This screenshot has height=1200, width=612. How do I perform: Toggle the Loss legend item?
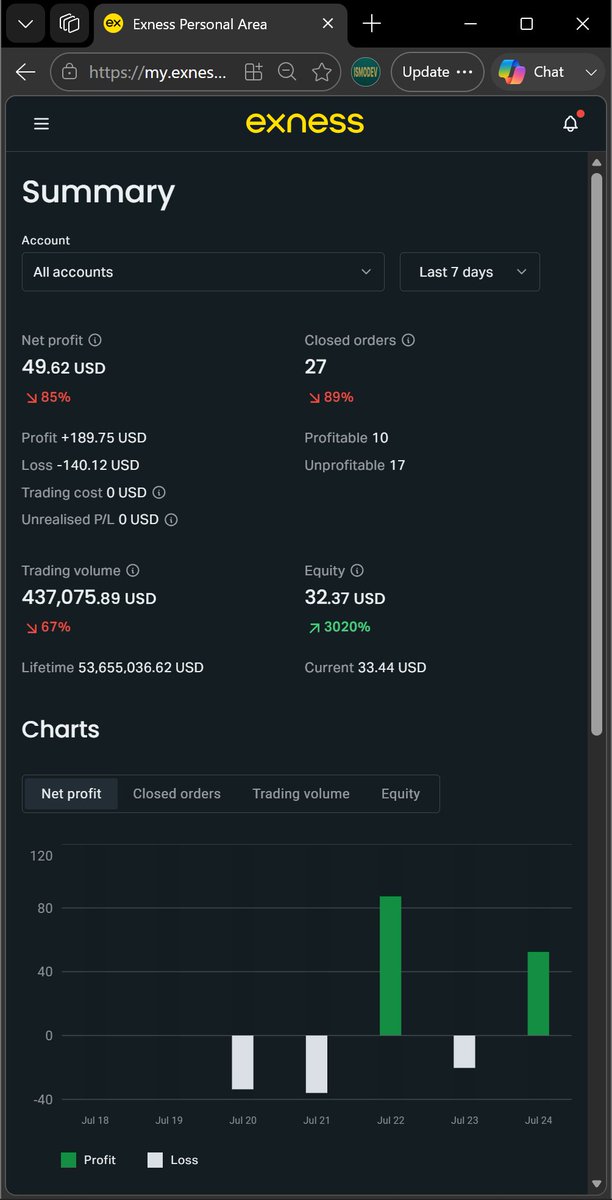(x=173, y=1160)
